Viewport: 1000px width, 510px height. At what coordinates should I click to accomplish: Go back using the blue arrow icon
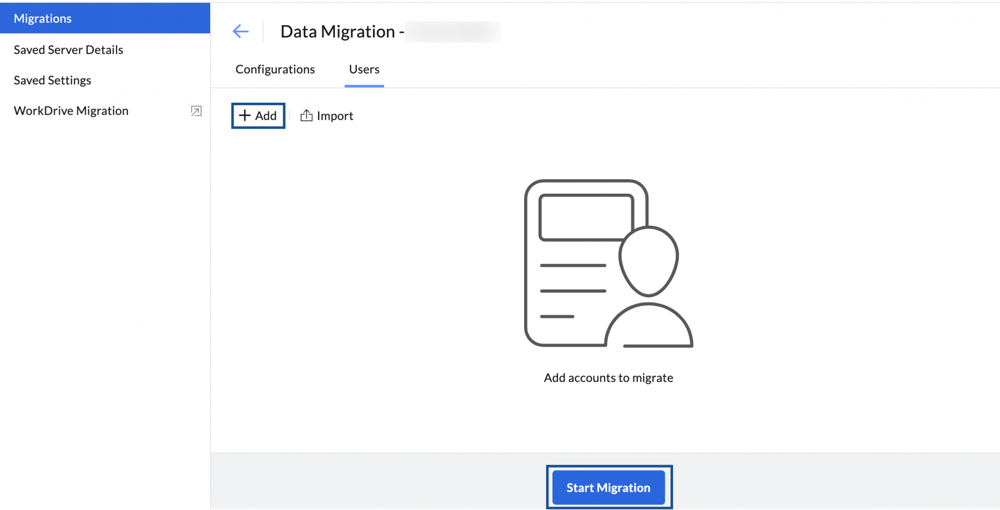click(x=240, y=31)
